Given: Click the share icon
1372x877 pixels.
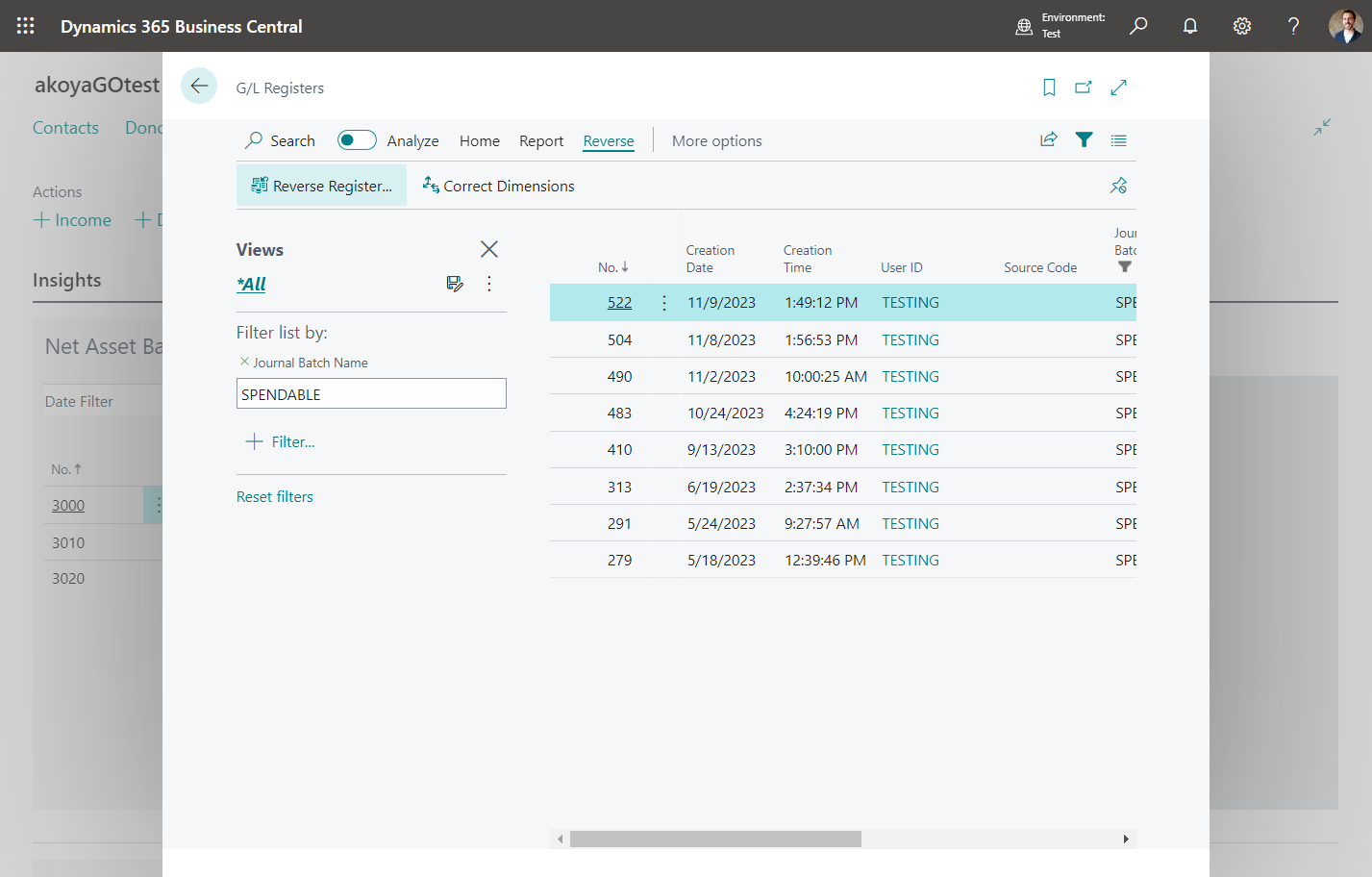Looking at the screenshot, I should click(1049, 140).
